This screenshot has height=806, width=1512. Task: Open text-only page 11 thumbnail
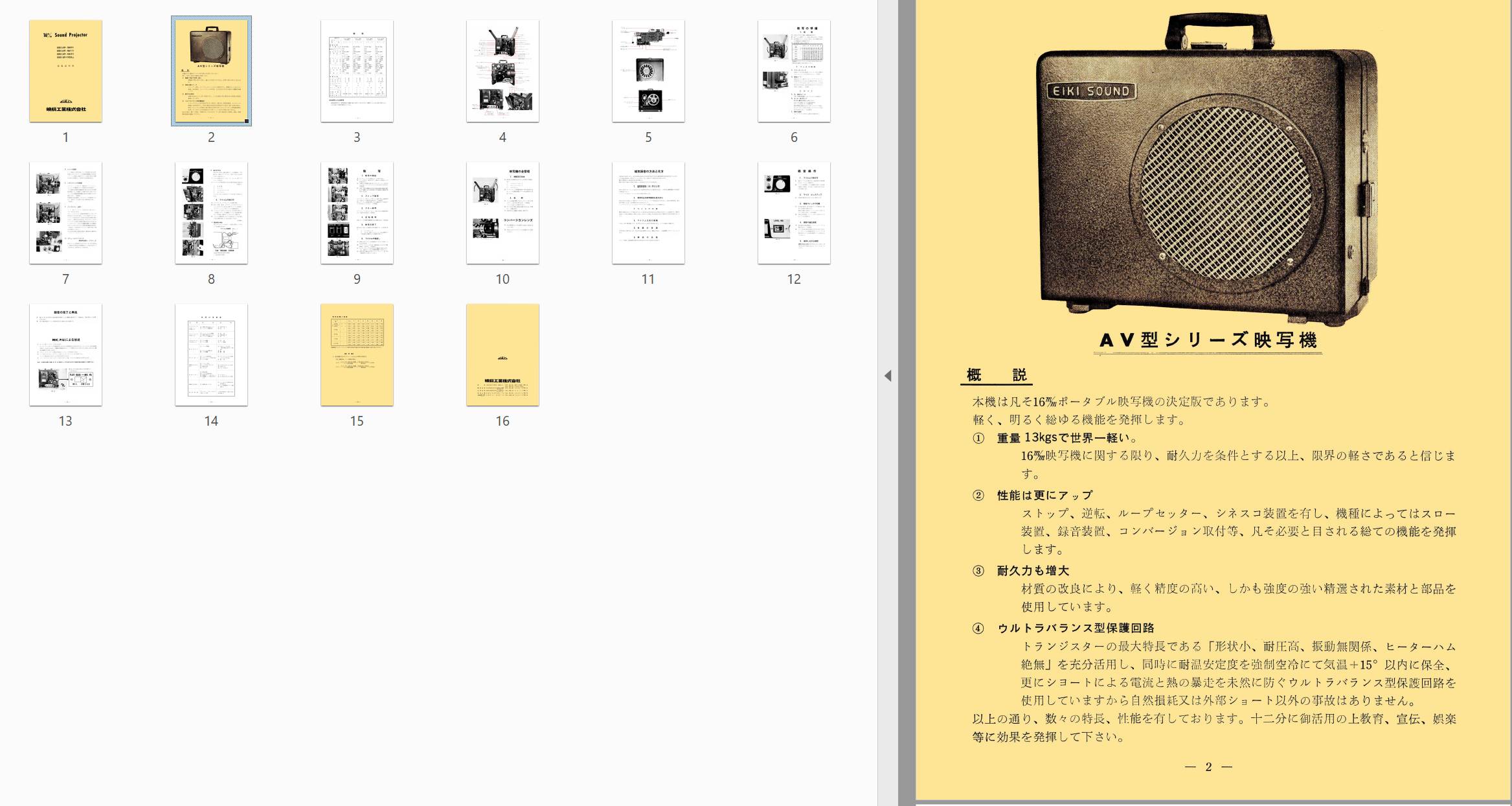[648, 213]
